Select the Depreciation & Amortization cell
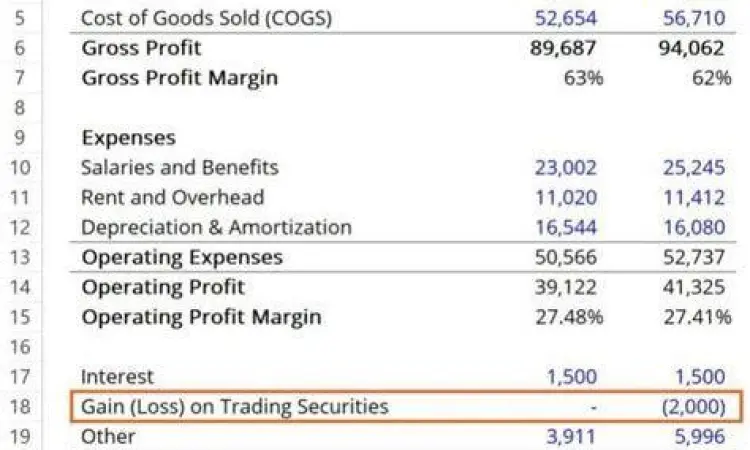750x450 pixels. (216, 227)
